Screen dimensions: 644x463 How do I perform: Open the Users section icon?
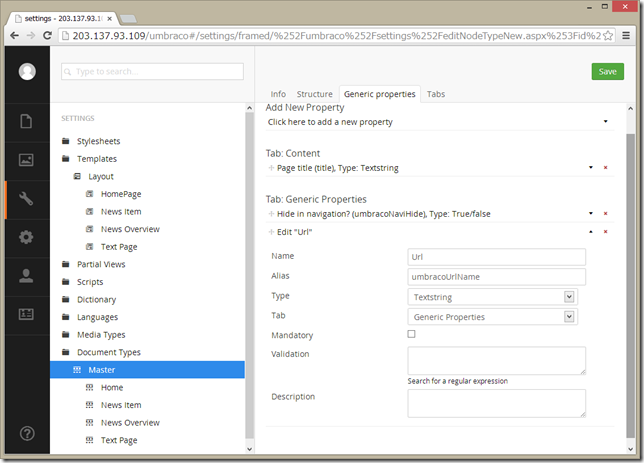pos(26,276)
